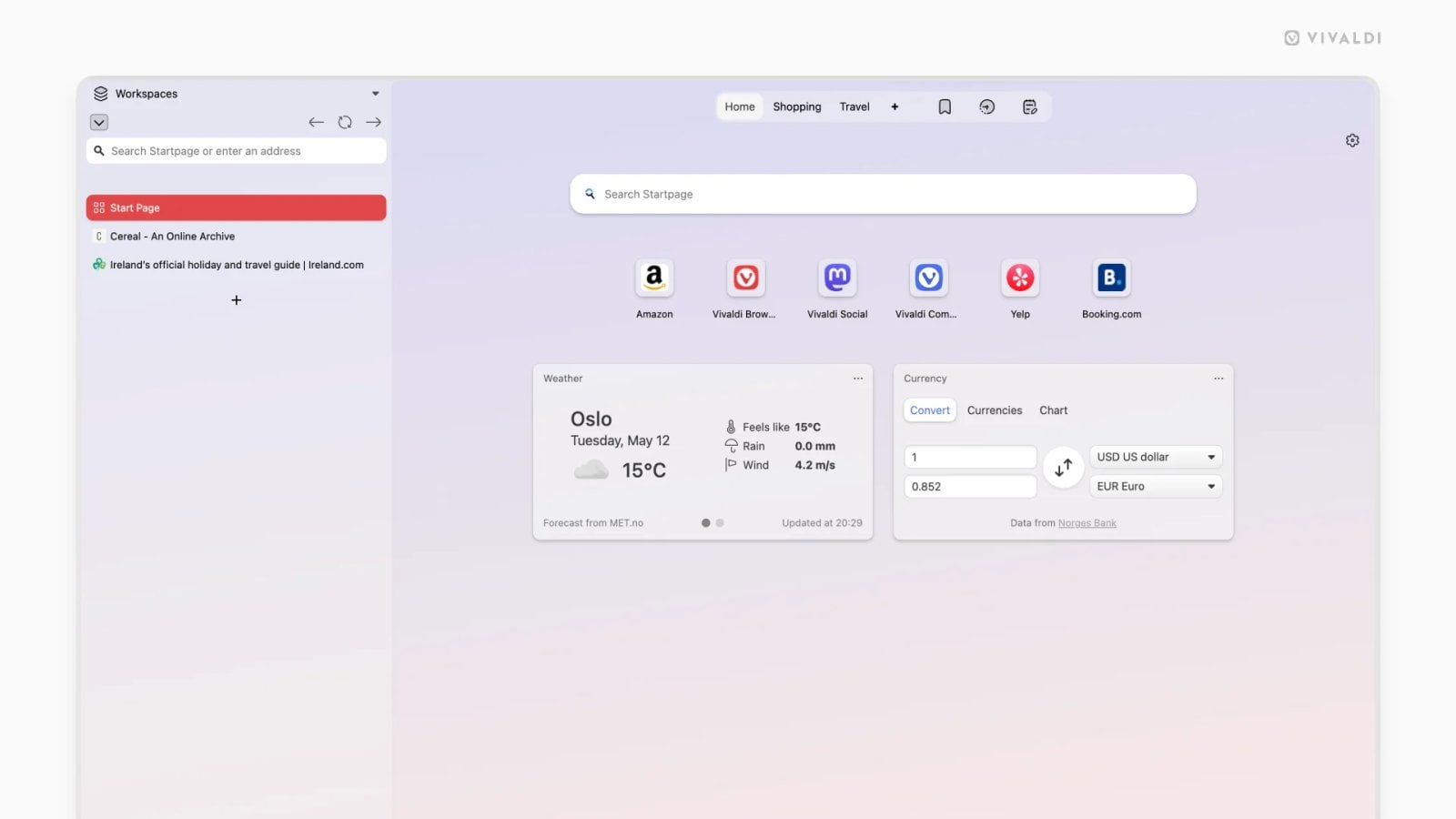1456x819 pixels.
Task: Click the Start Page tab grid icon
Action: click(99, 207)
